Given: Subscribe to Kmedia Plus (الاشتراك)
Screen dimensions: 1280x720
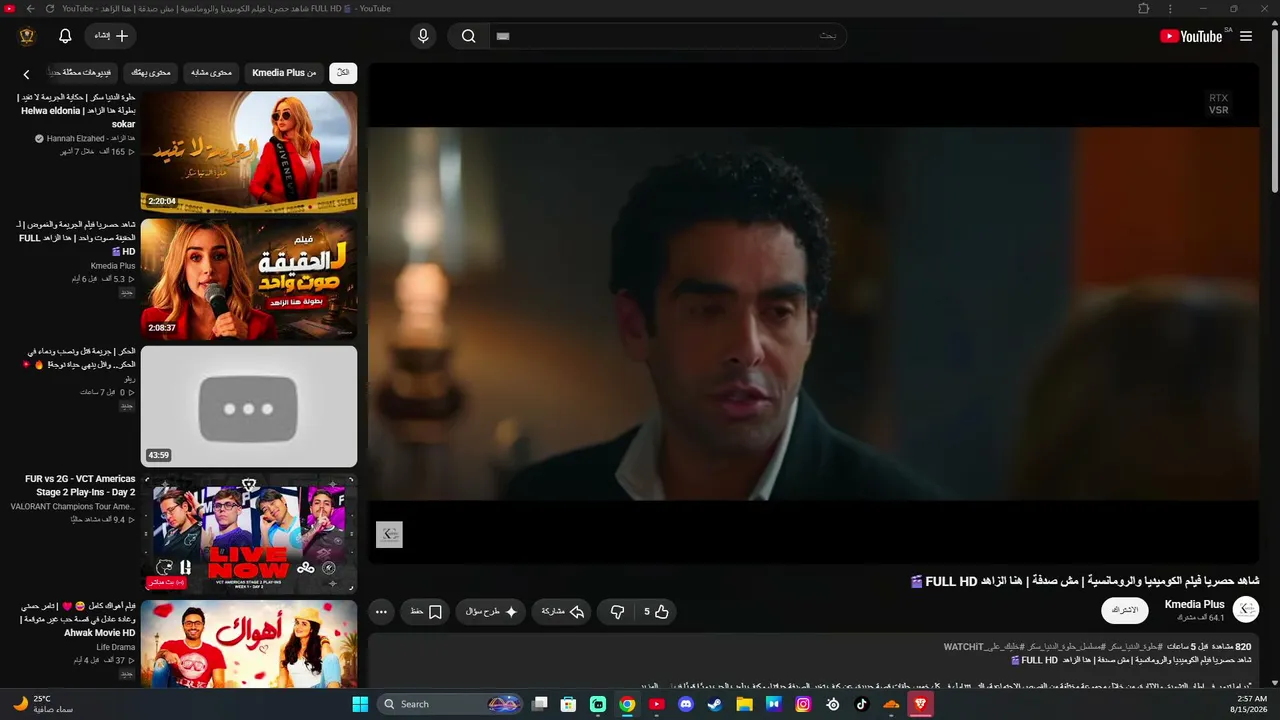Looking at the screenshot, I should tap(1125, 610).
